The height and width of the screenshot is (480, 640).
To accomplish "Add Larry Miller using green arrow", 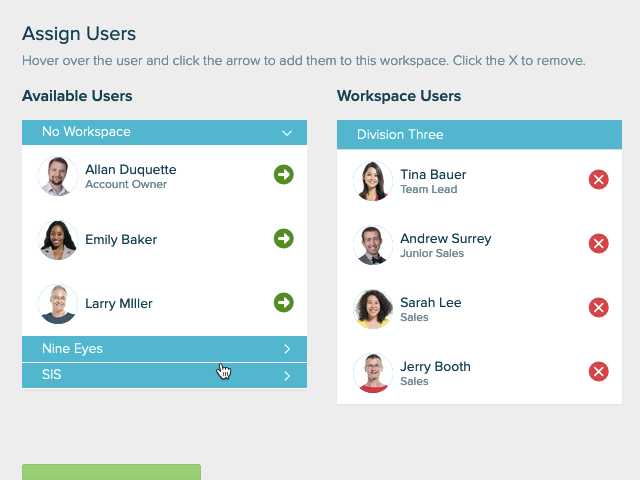I will click(x=284, y=303).
